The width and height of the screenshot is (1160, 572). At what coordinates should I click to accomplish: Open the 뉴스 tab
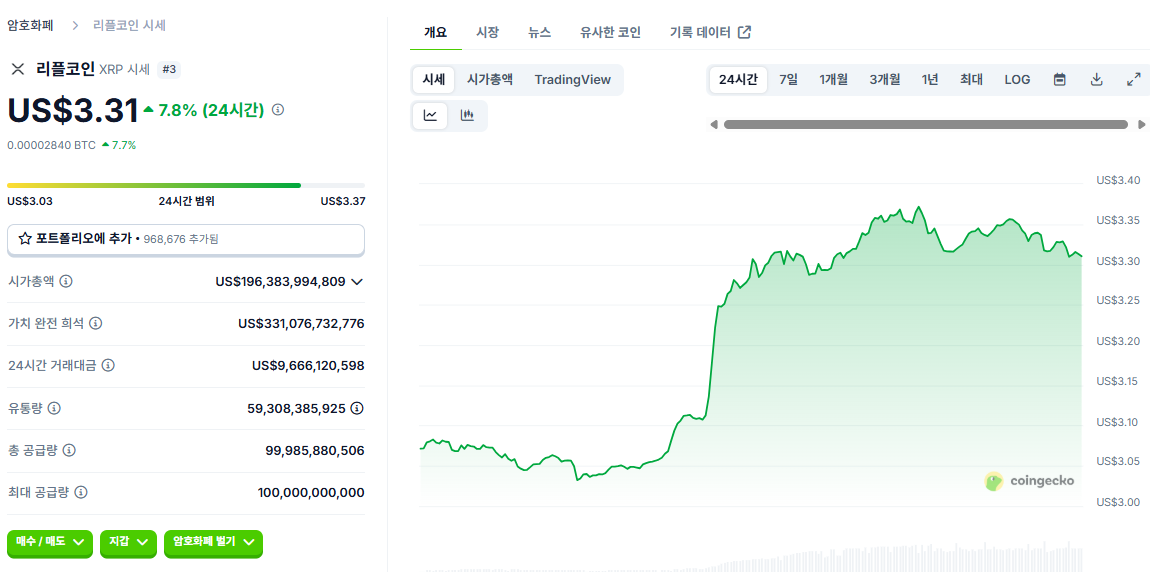[x=539, y=32]
